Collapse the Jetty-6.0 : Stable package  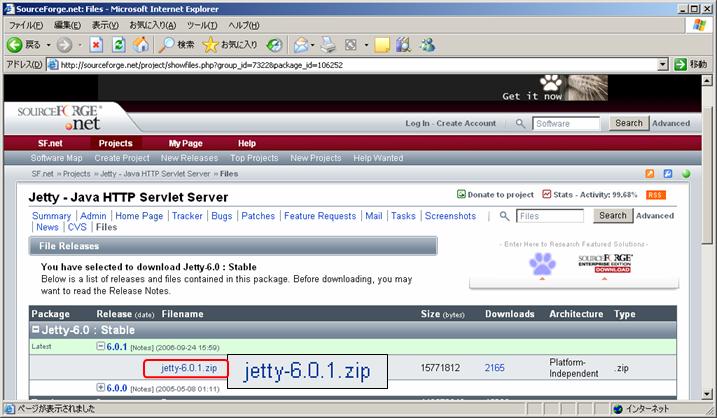pyautogui.click(x=35, y=329)
